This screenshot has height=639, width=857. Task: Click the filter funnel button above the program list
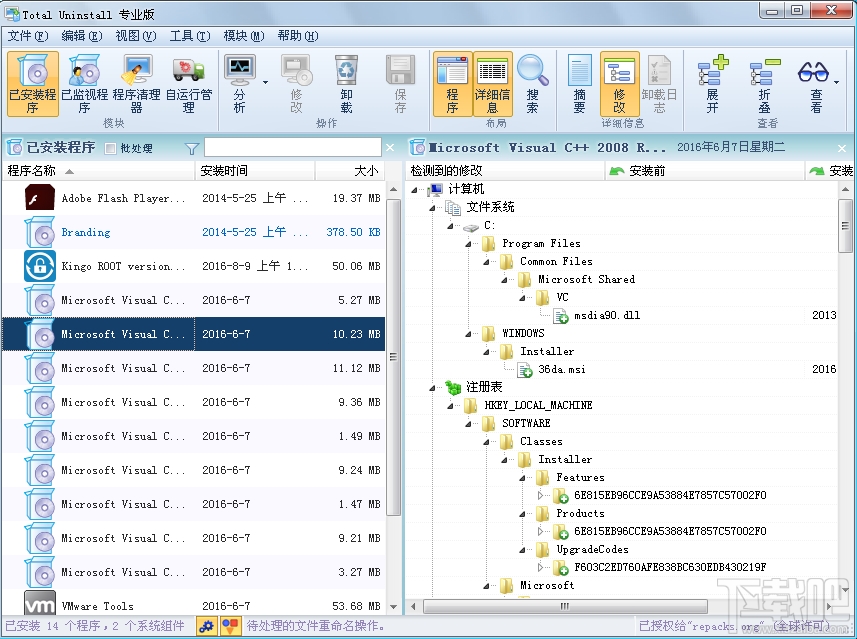point(190,147)
